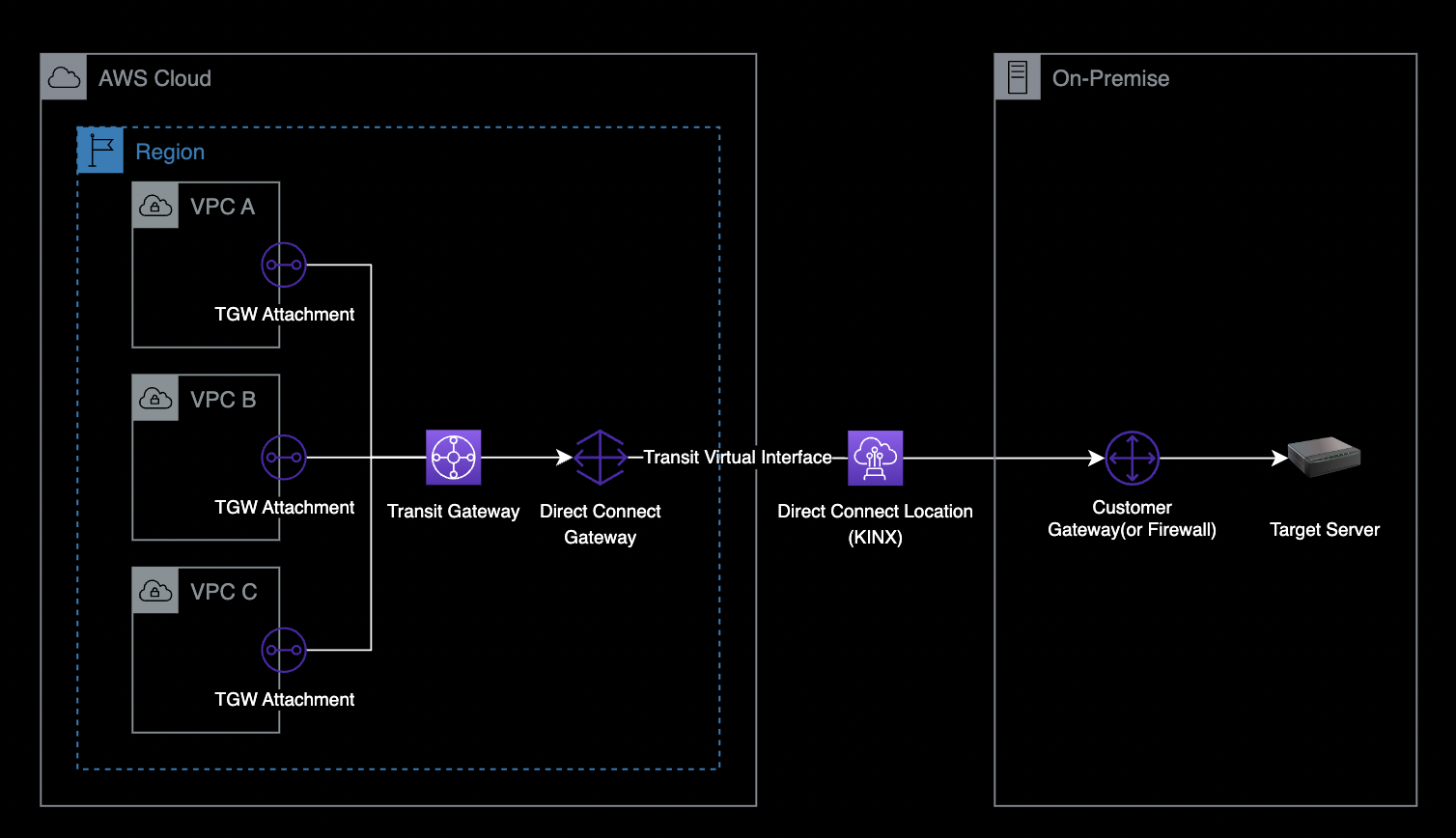Click the Transit Gateway text label
Viewport: 1456px width, 838px height.
[x=453, y=512]
